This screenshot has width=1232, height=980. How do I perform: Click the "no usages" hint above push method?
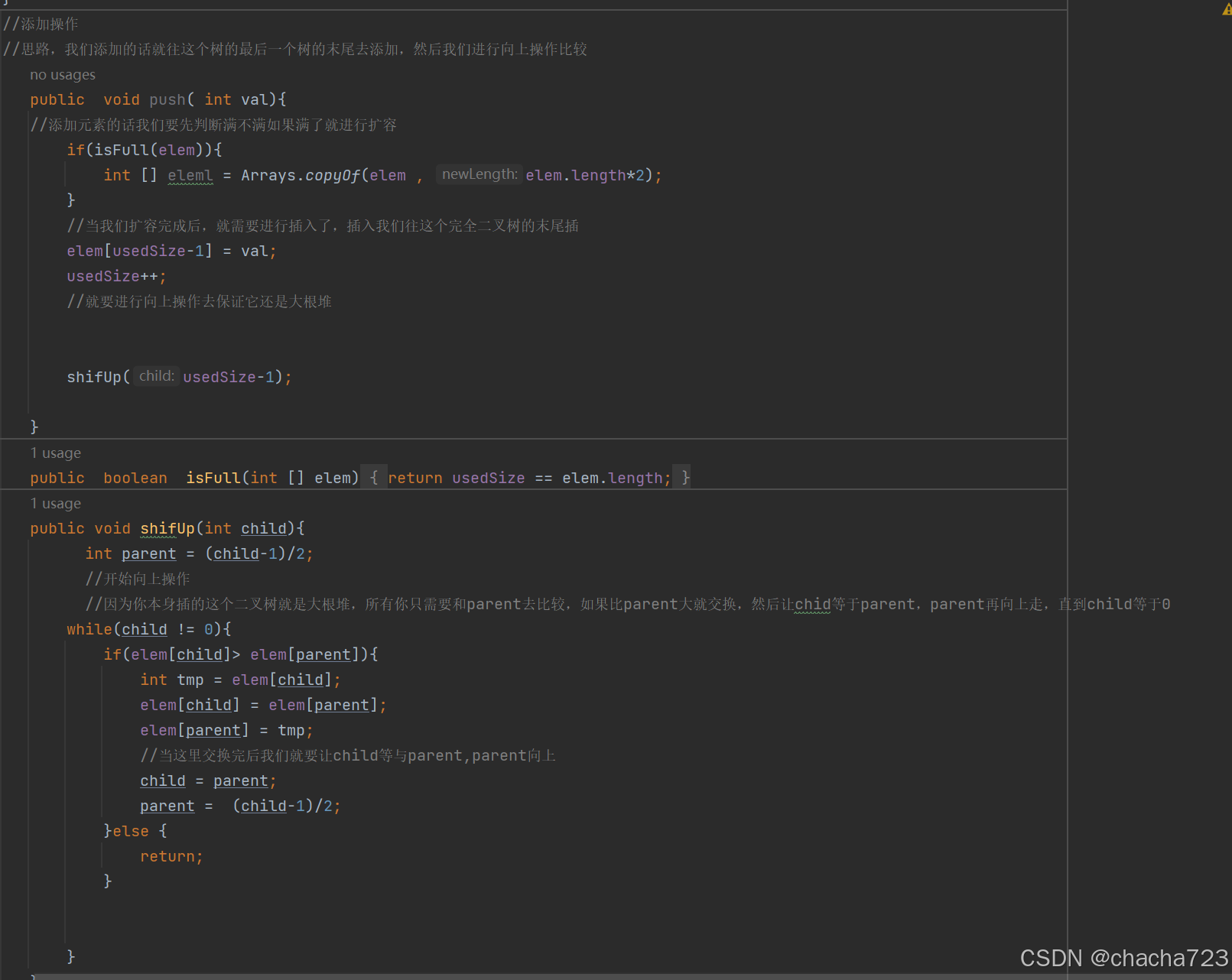coord(63,75)
